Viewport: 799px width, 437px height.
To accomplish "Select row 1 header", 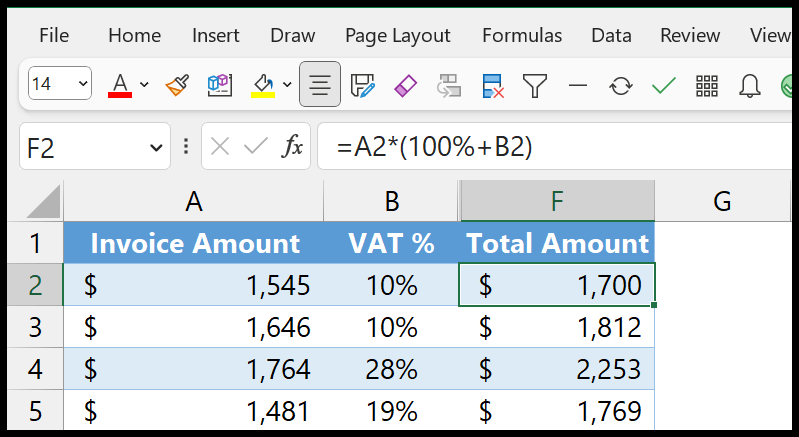I will (x=35, y=243).
